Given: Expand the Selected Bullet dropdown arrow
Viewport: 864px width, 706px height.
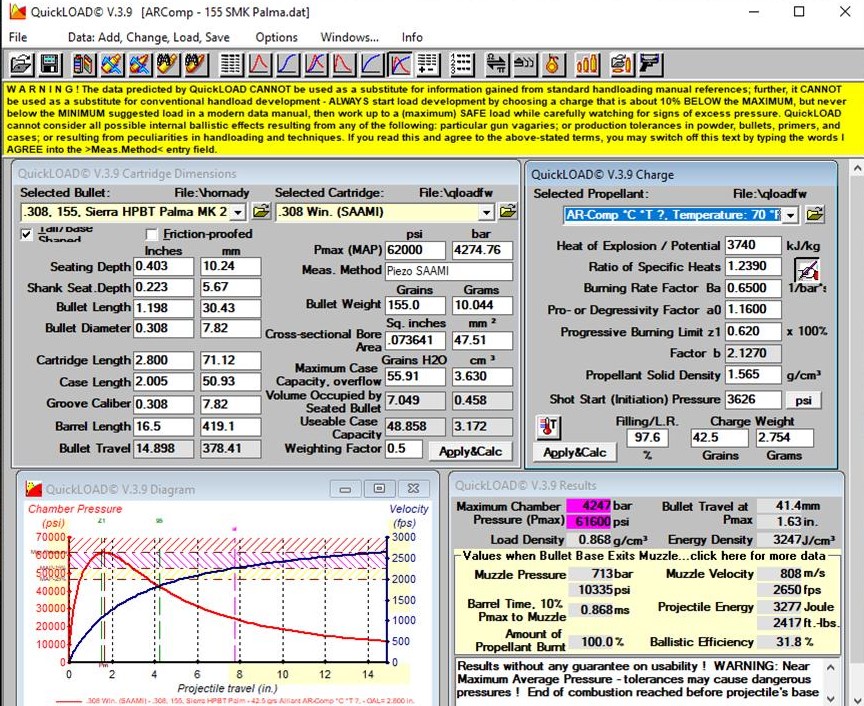Looking at the screenshot, I should pyautogui.click(x=237, y=212).
